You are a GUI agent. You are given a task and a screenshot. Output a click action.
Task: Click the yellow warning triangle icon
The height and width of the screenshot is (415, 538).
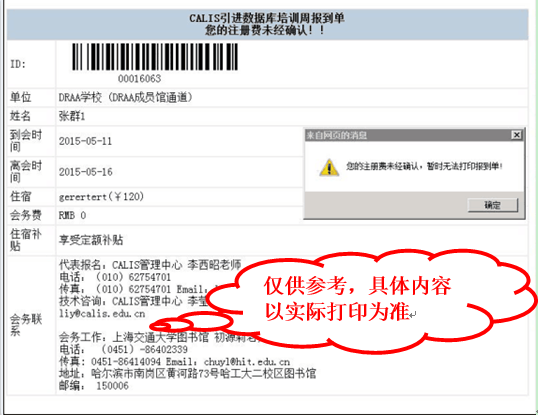coord(329,167)
